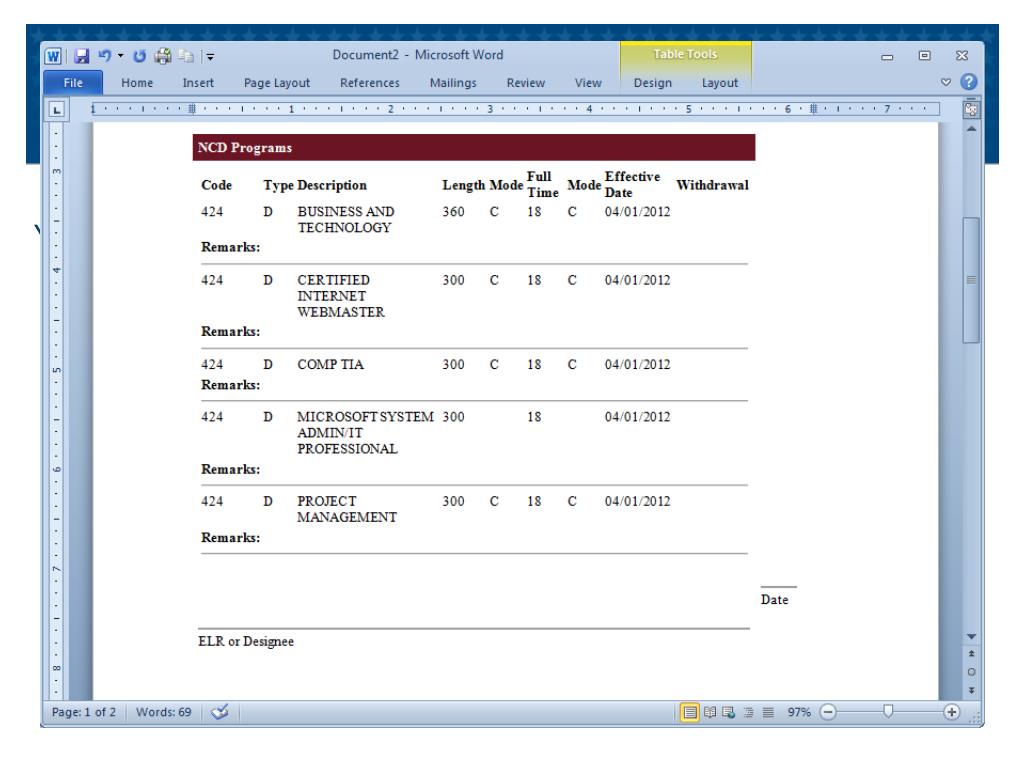Go to previous page with double up arrow
Image resolution: width=1024 pixels, height=768 pixels.
tap(971, 654)
